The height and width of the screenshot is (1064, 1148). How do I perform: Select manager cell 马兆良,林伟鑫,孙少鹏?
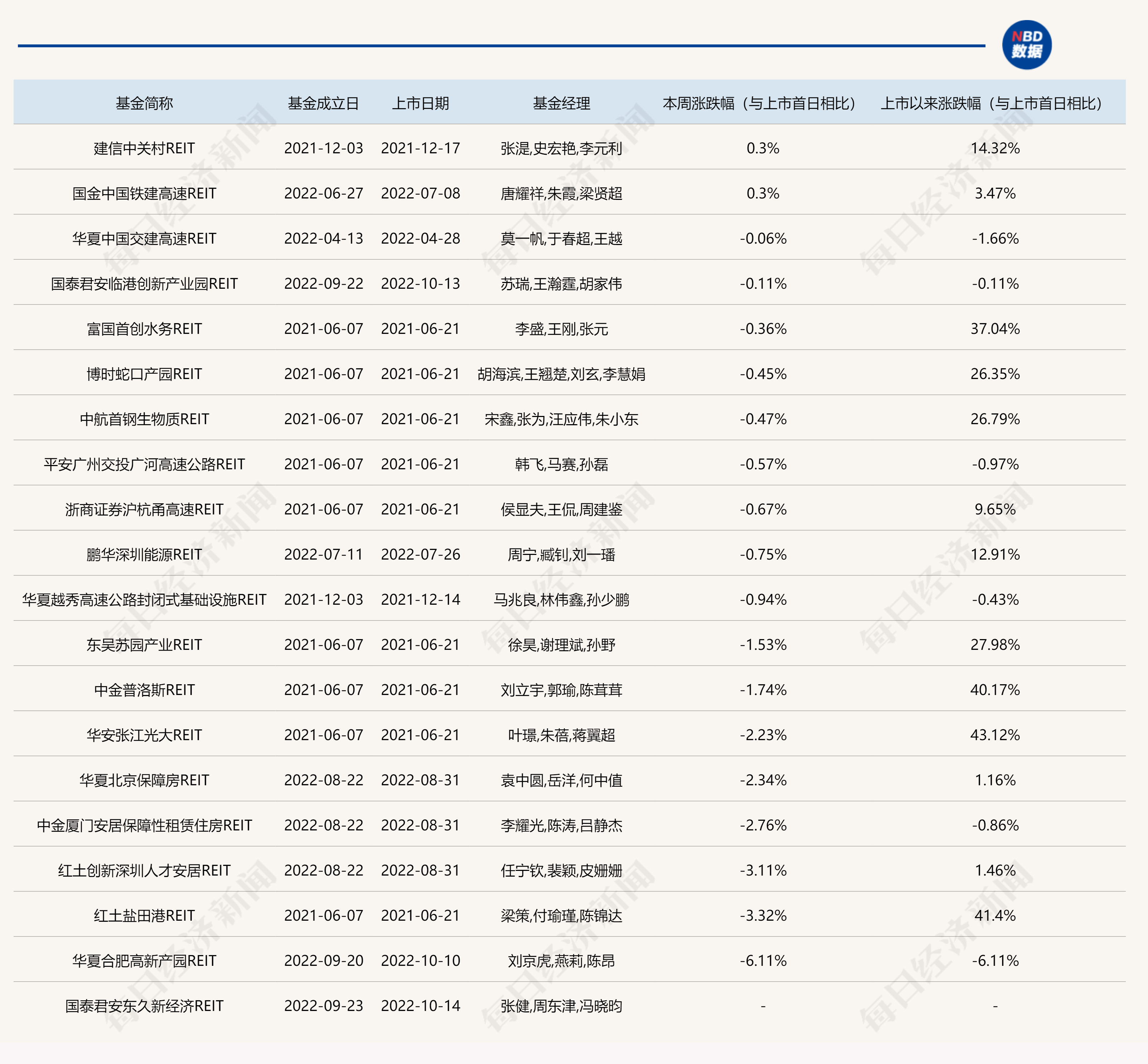(561, 600)
